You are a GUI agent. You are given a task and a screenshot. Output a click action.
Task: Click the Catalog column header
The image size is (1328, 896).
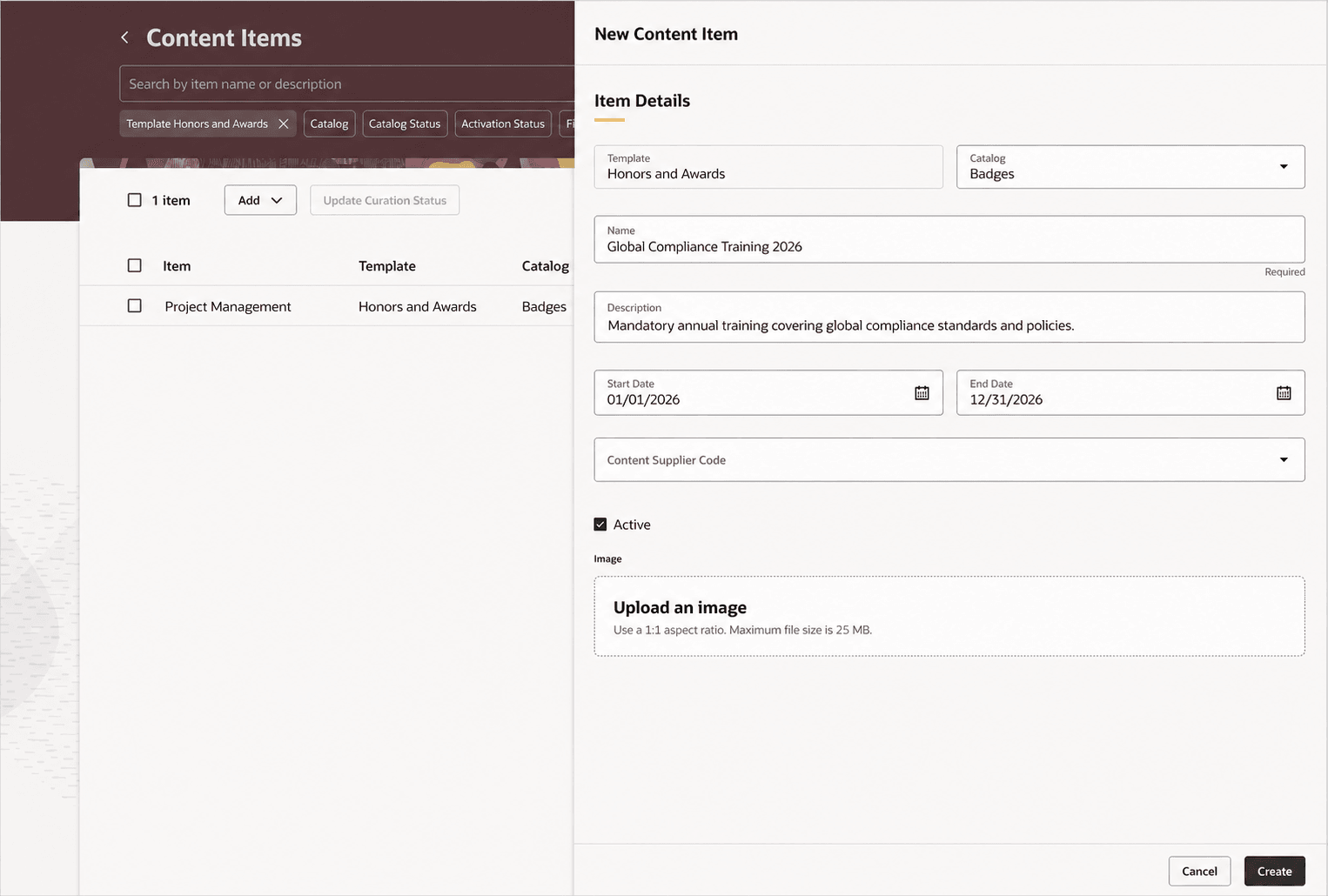click(545, 265)
